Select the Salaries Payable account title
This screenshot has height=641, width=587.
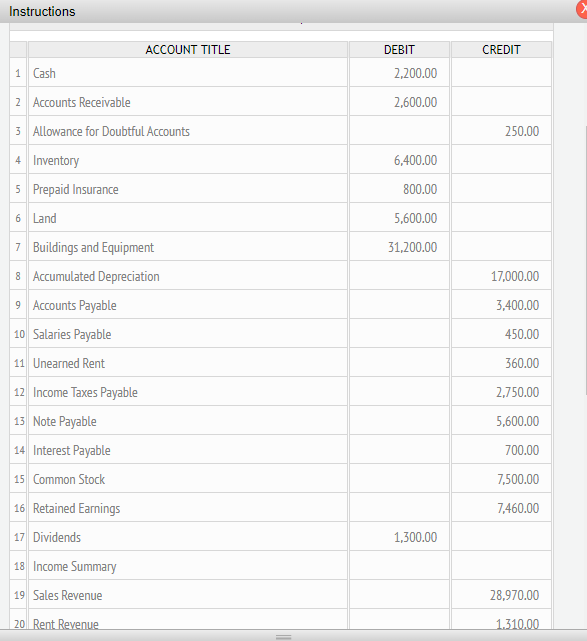72,334
